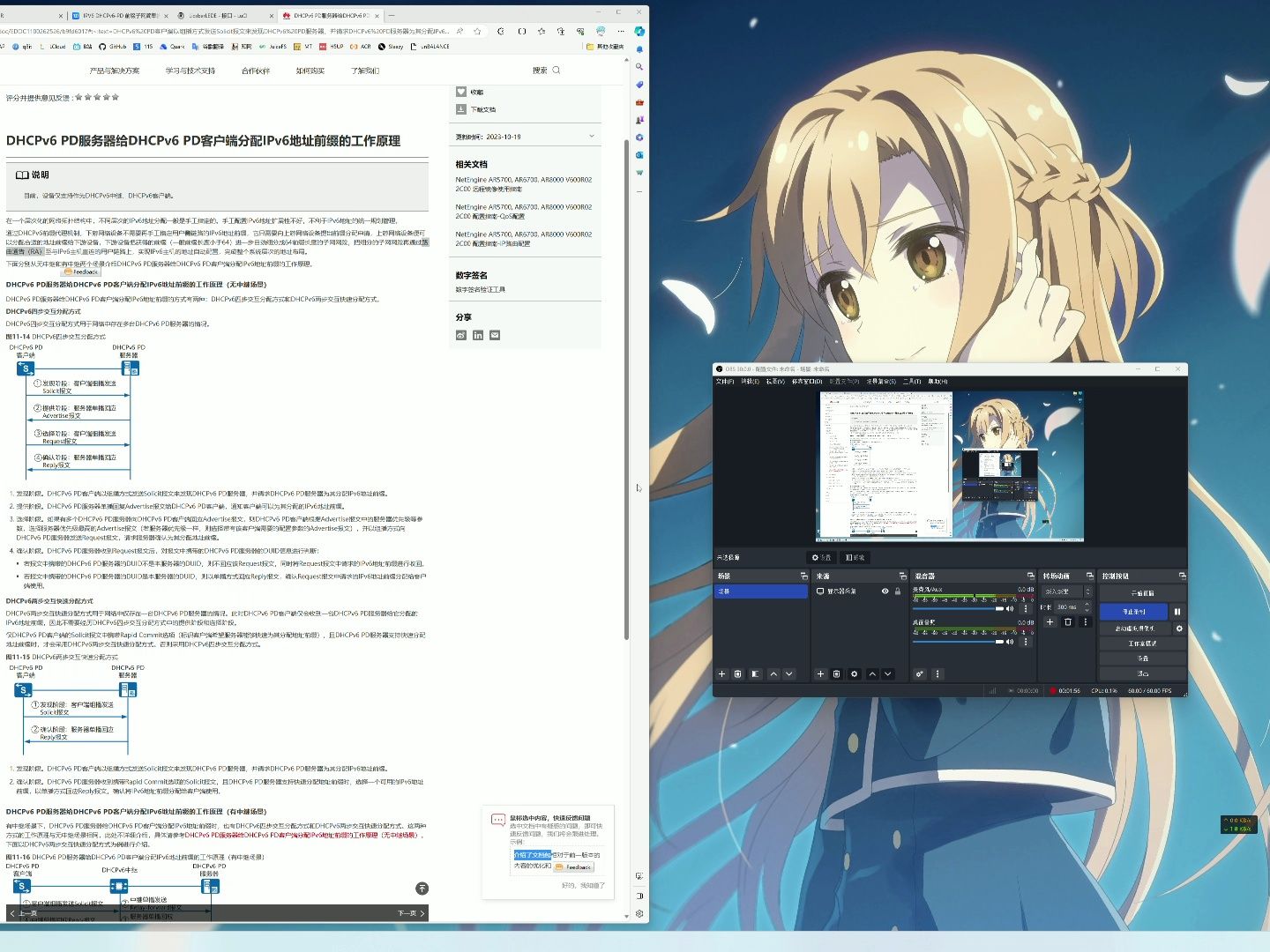Click the download document icon on webpage

[460, 109]
